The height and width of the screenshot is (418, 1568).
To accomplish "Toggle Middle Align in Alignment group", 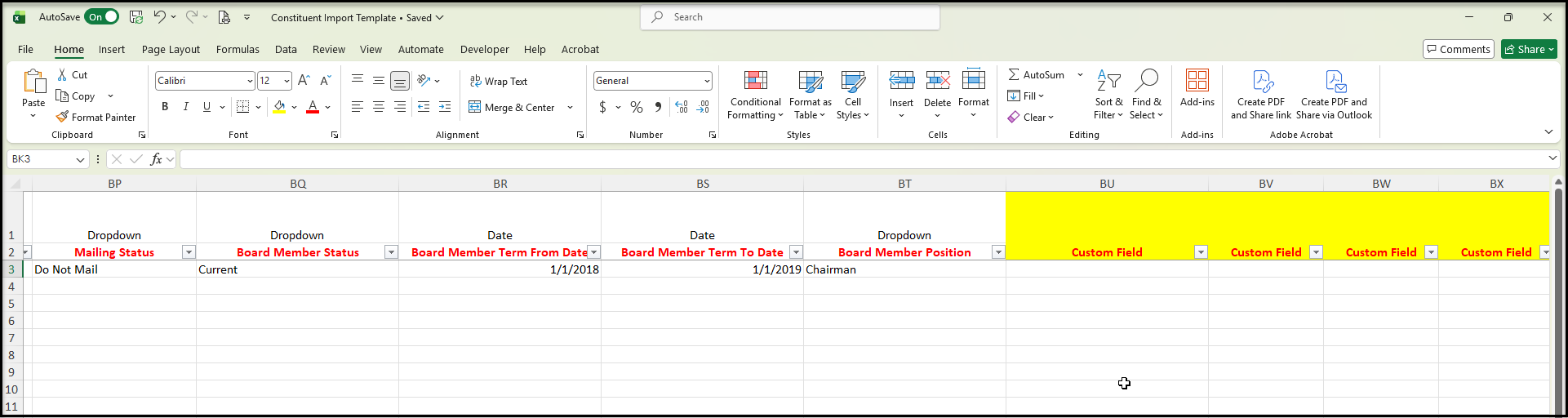I will tap(379, 80).
